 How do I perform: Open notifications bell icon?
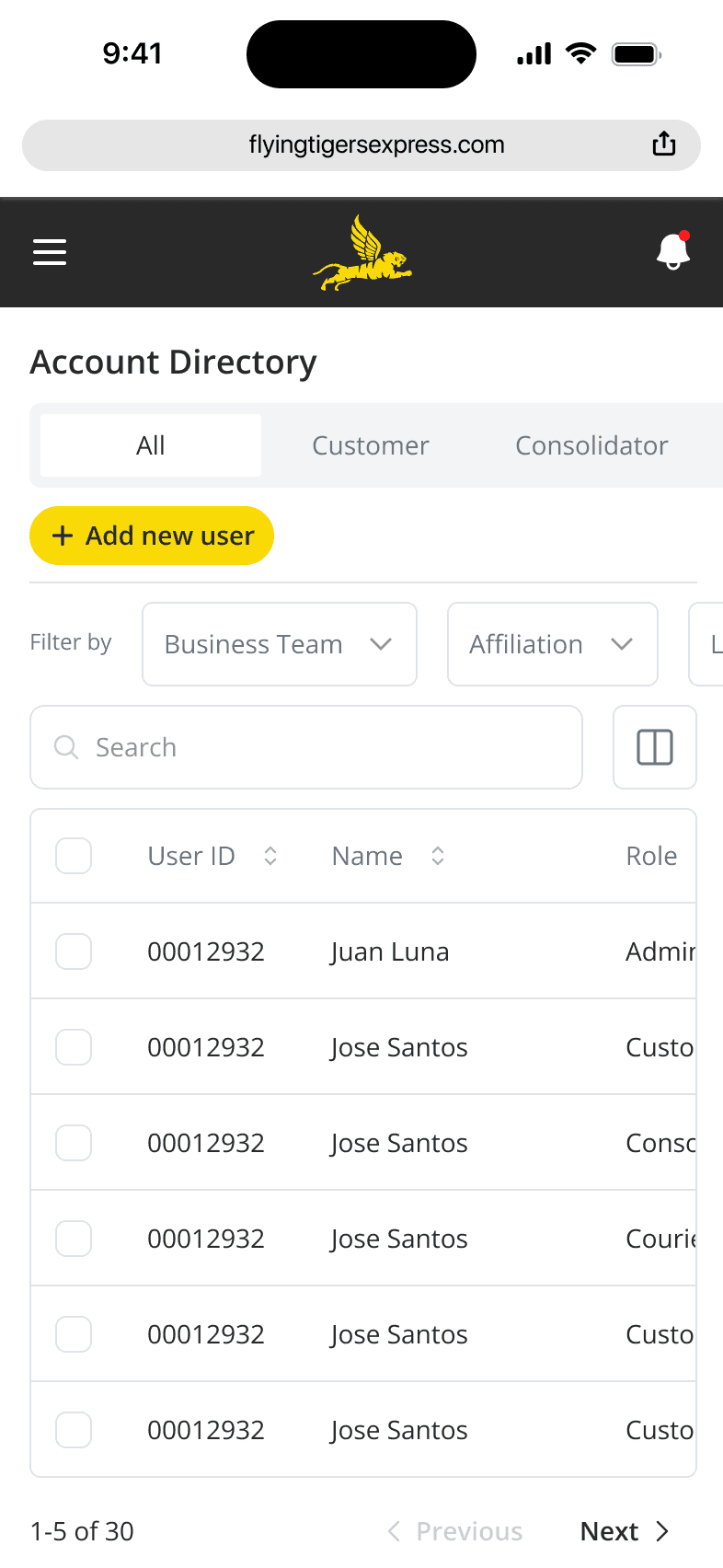(673, 250)
